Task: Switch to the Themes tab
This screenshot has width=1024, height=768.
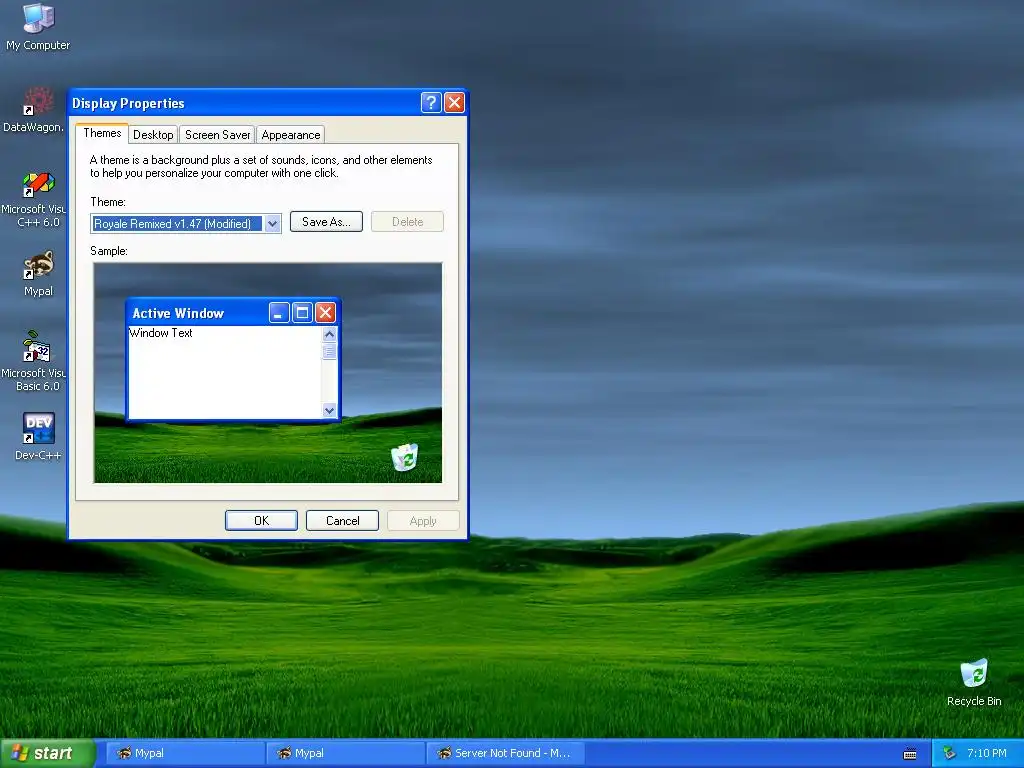Action: [102, 133]
